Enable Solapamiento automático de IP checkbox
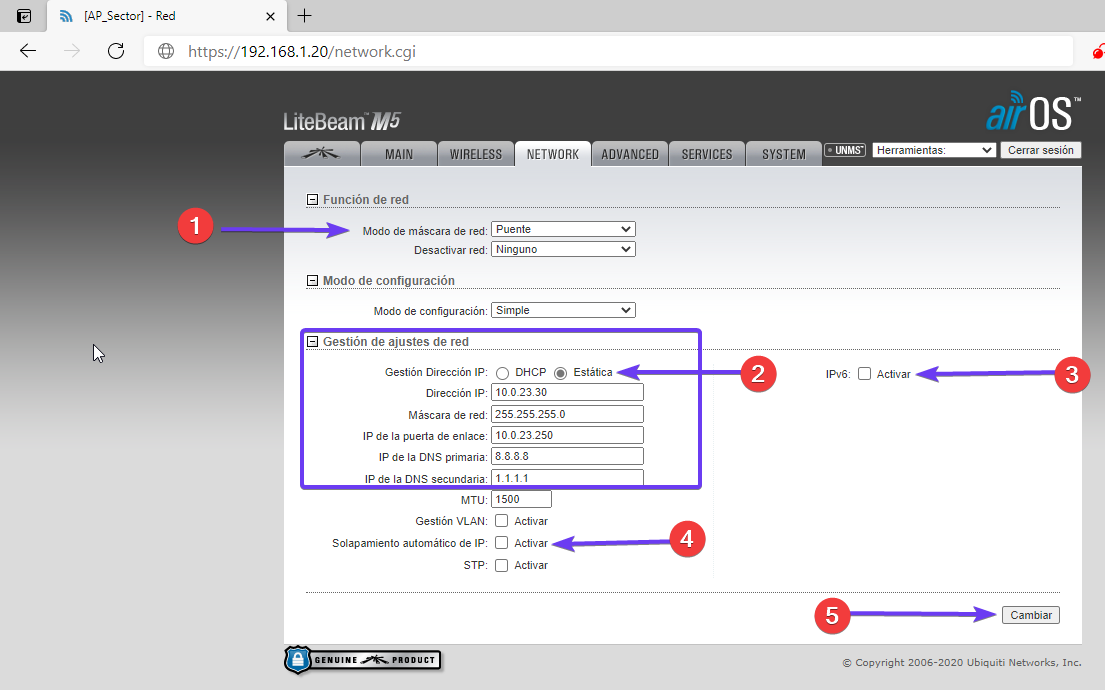 [x=502, y=543]
